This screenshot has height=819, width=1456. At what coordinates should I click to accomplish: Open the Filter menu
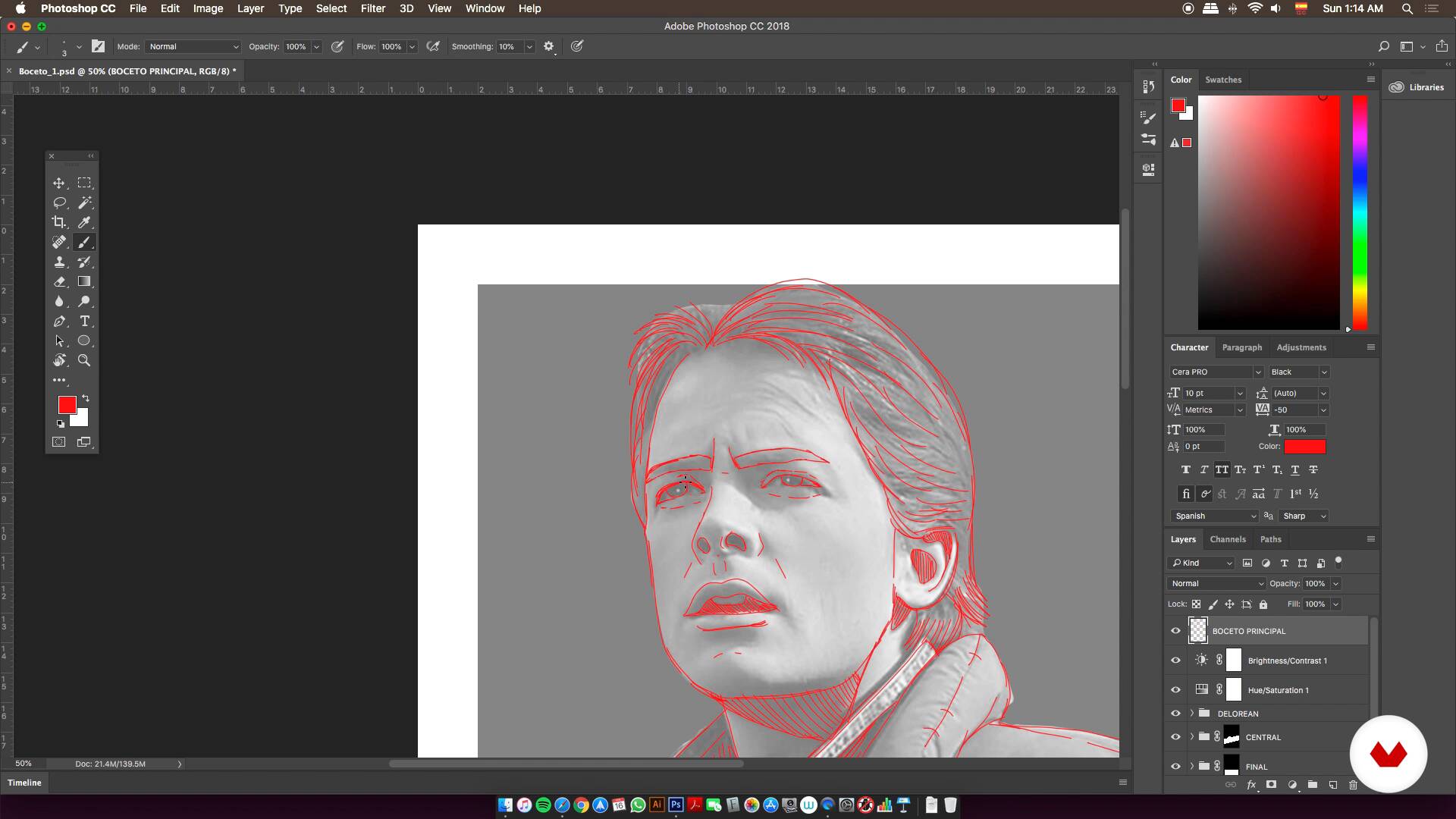click(372, 8)
